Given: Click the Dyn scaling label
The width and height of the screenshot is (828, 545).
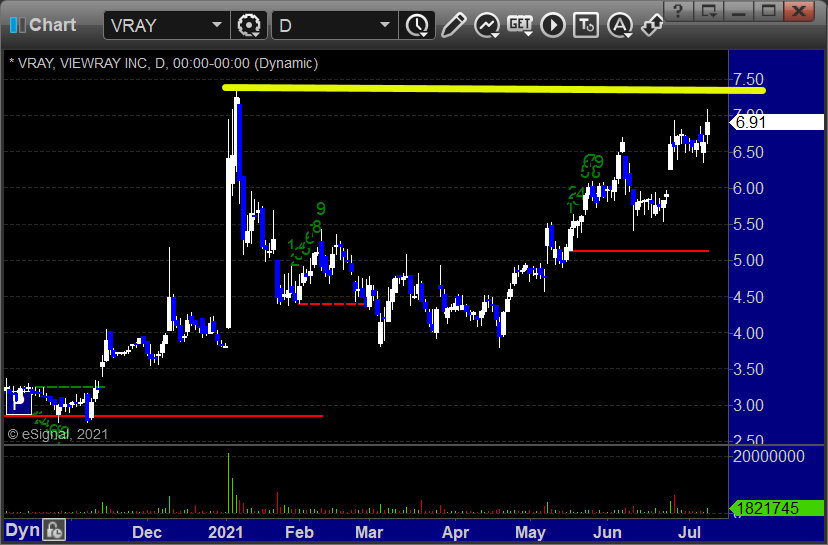Looking at the screenshot, I should pyautogui.click(x=22, y=530).
